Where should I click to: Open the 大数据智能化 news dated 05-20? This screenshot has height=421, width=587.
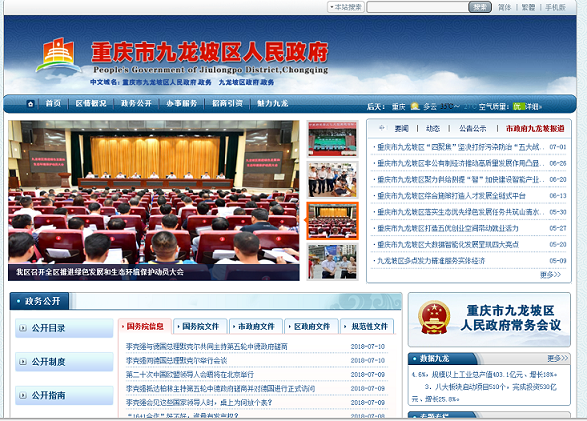pyautogui.click(x=448, y=244)
